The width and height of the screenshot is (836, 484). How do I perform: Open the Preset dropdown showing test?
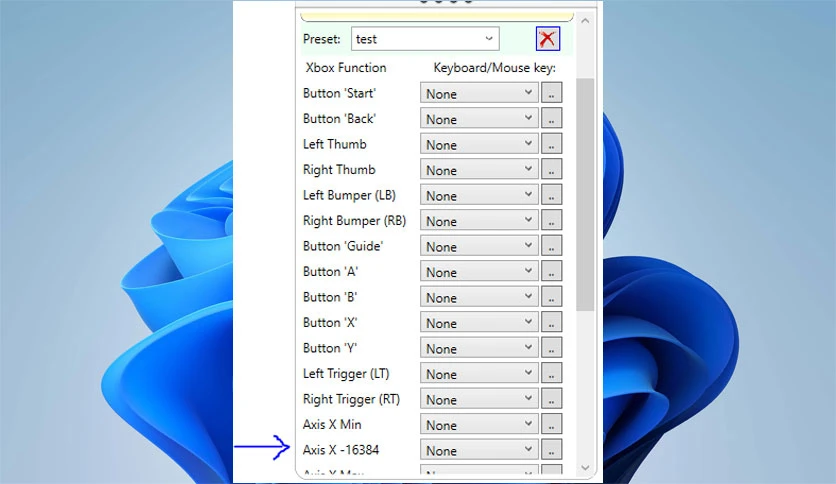425,39
